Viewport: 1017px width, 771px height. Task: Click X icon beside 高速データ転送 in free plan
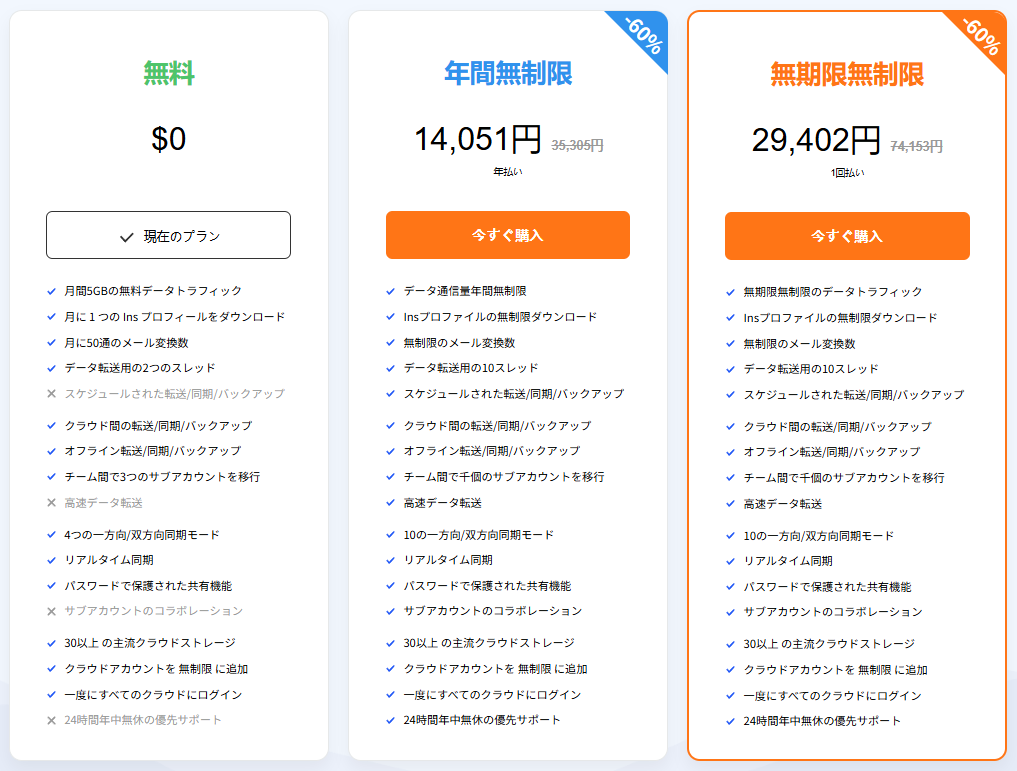51,503
